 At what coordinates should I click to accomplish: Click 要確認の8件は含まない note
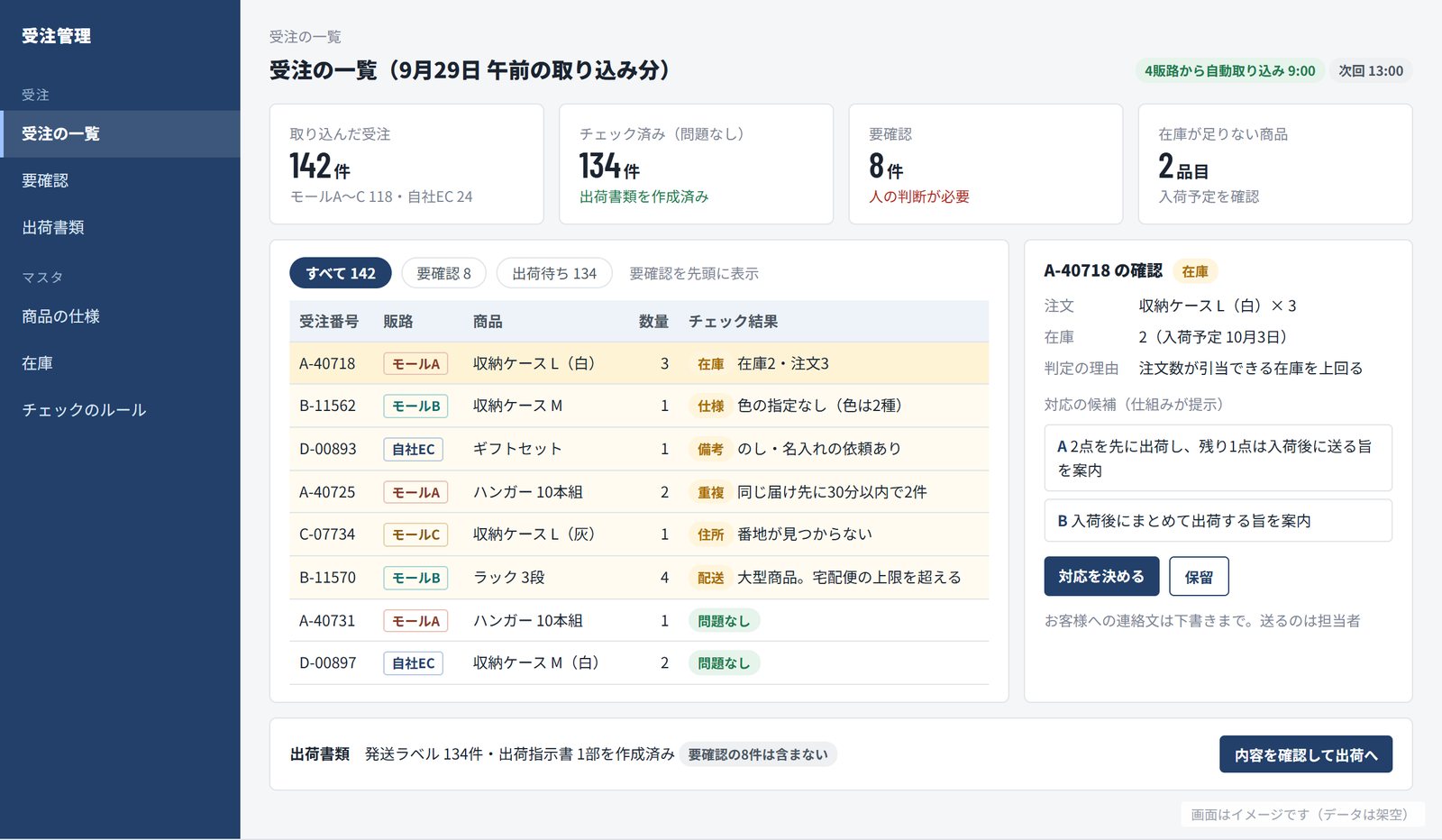(x=758, y=754)
